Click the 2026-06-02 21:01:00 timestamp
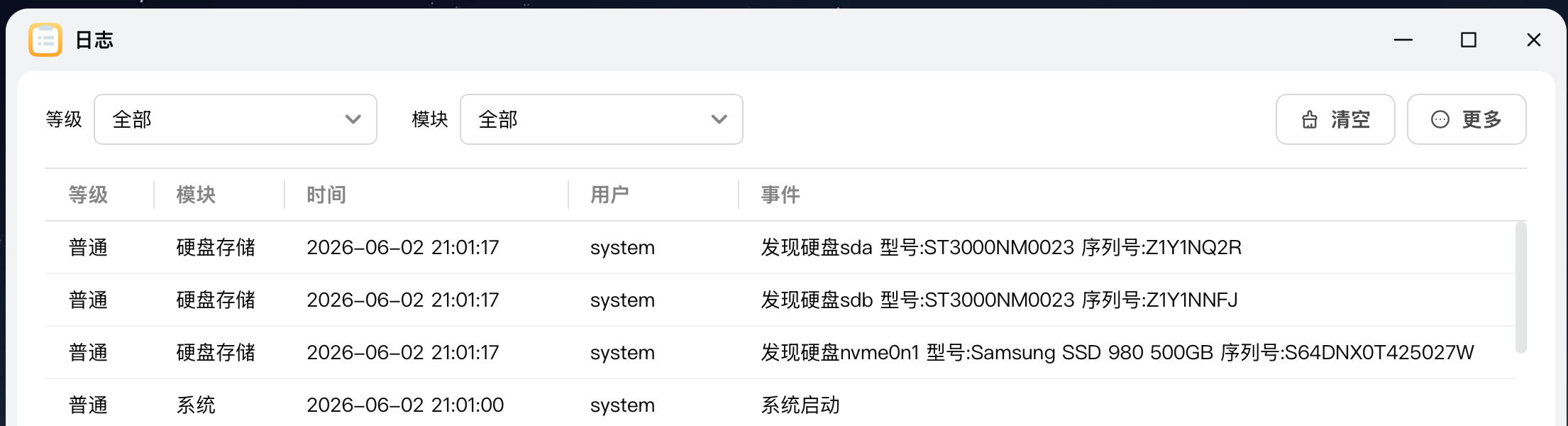Image resolution: width=1568 pixels, height=426 pixels. click(405, 405)
